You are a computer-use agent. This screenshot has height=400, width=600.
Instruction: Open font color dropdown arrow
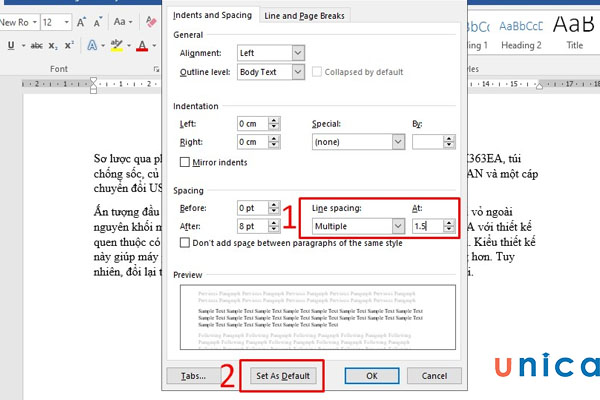154,46
